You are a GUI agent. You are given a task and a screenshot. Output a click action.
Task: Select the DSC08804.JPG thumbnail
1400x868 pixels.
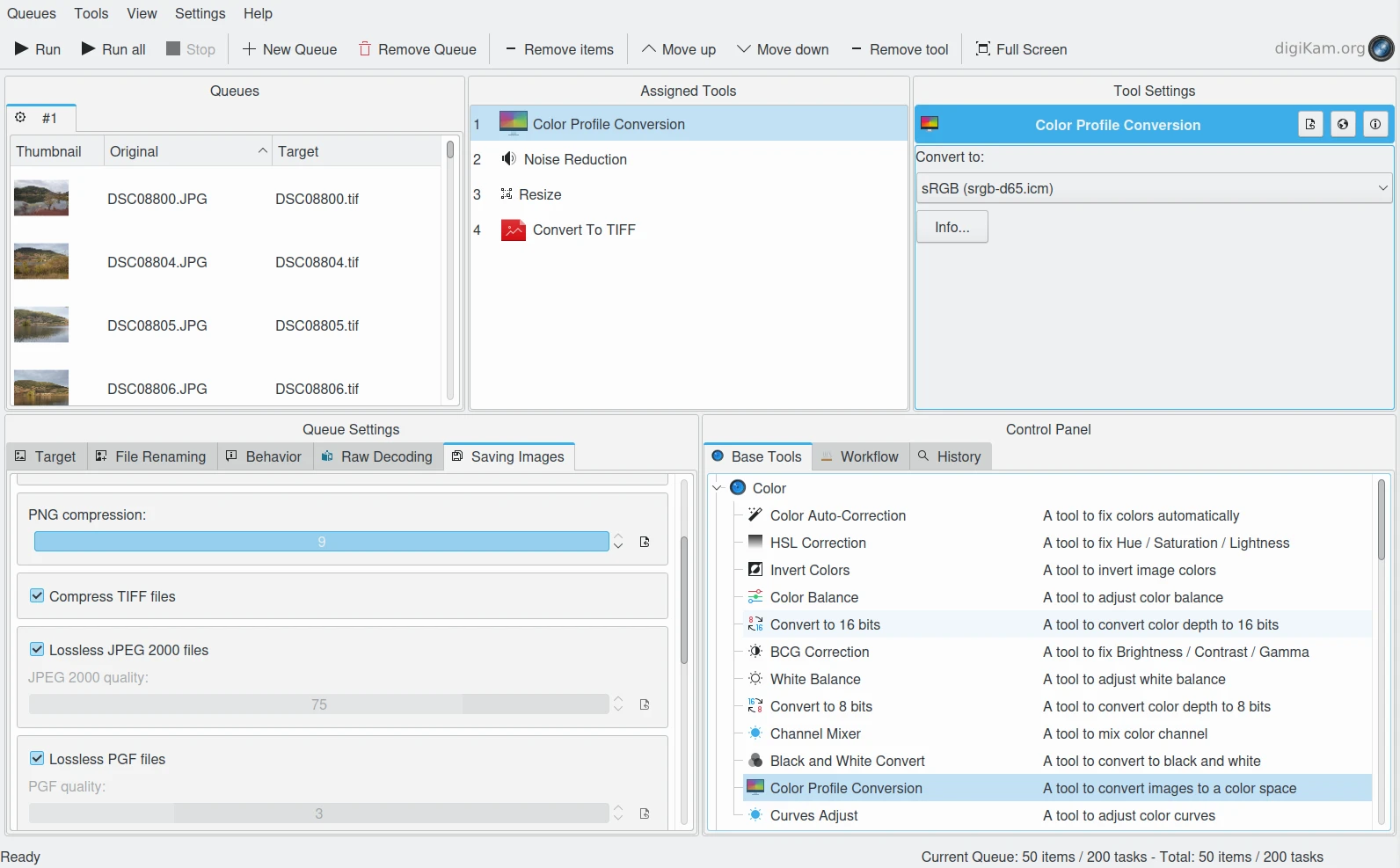[x=41, y=262]
